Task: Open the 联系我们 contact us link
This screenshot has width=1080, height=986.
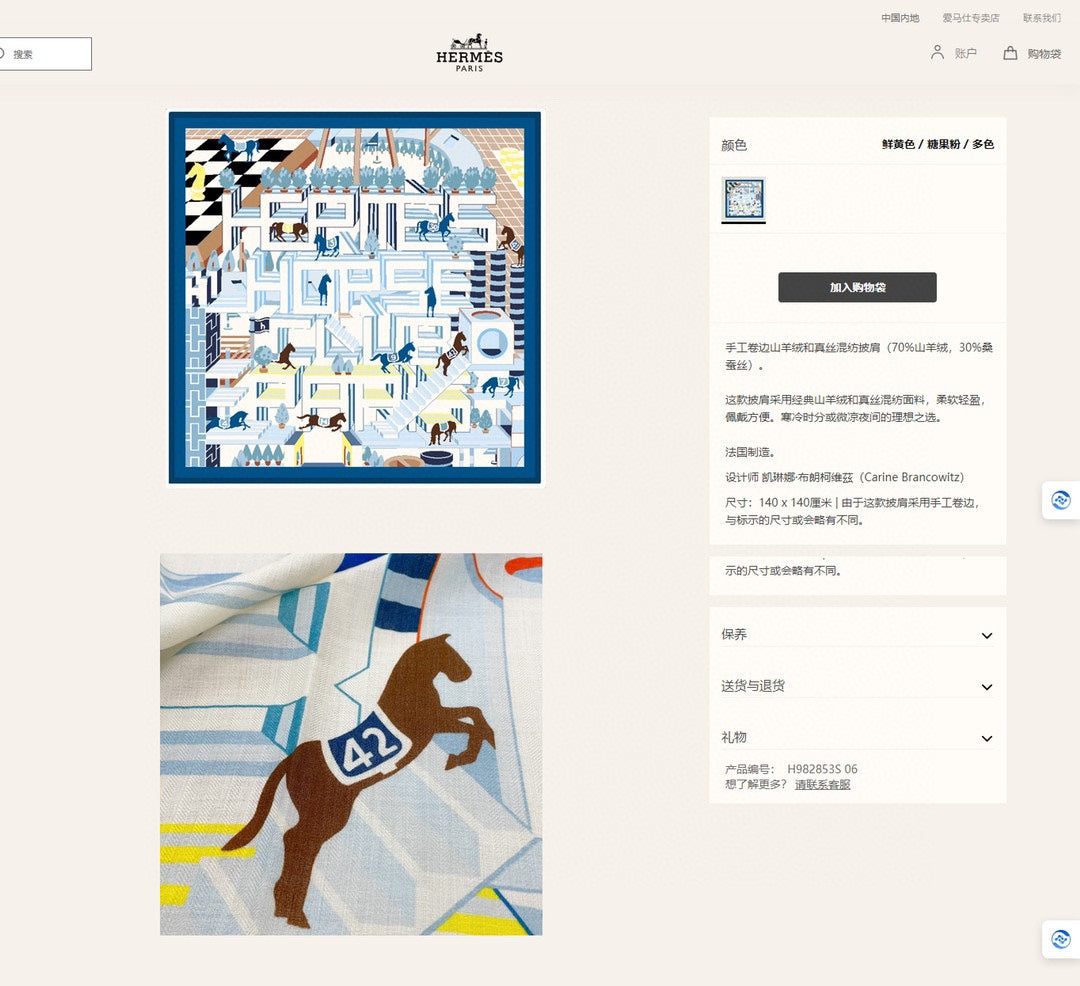Action: tap(1041, 18)
